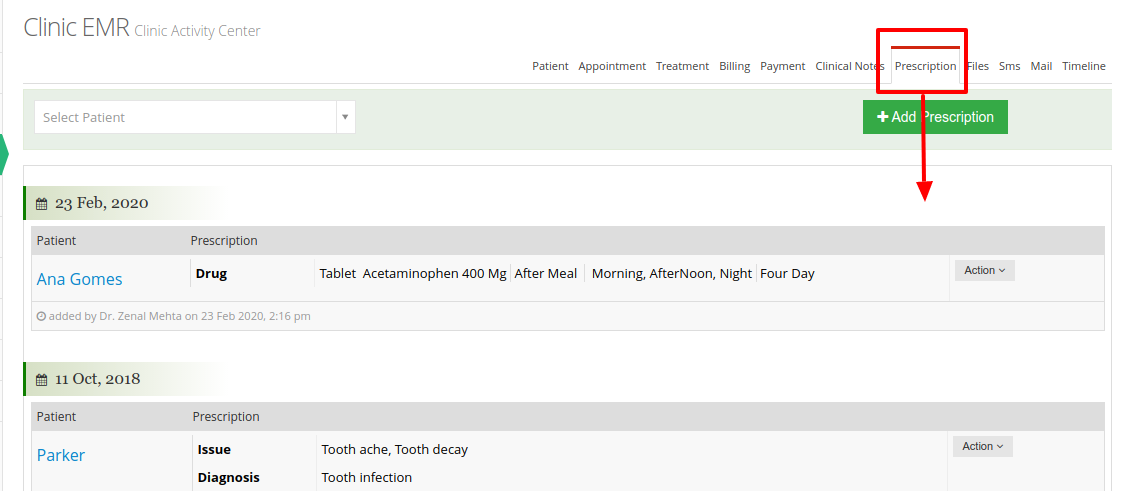The width and height of the screenshot is (1126, 491).
Task: Click the plus icon on Add Prescription
Action: tap(883, 117)
